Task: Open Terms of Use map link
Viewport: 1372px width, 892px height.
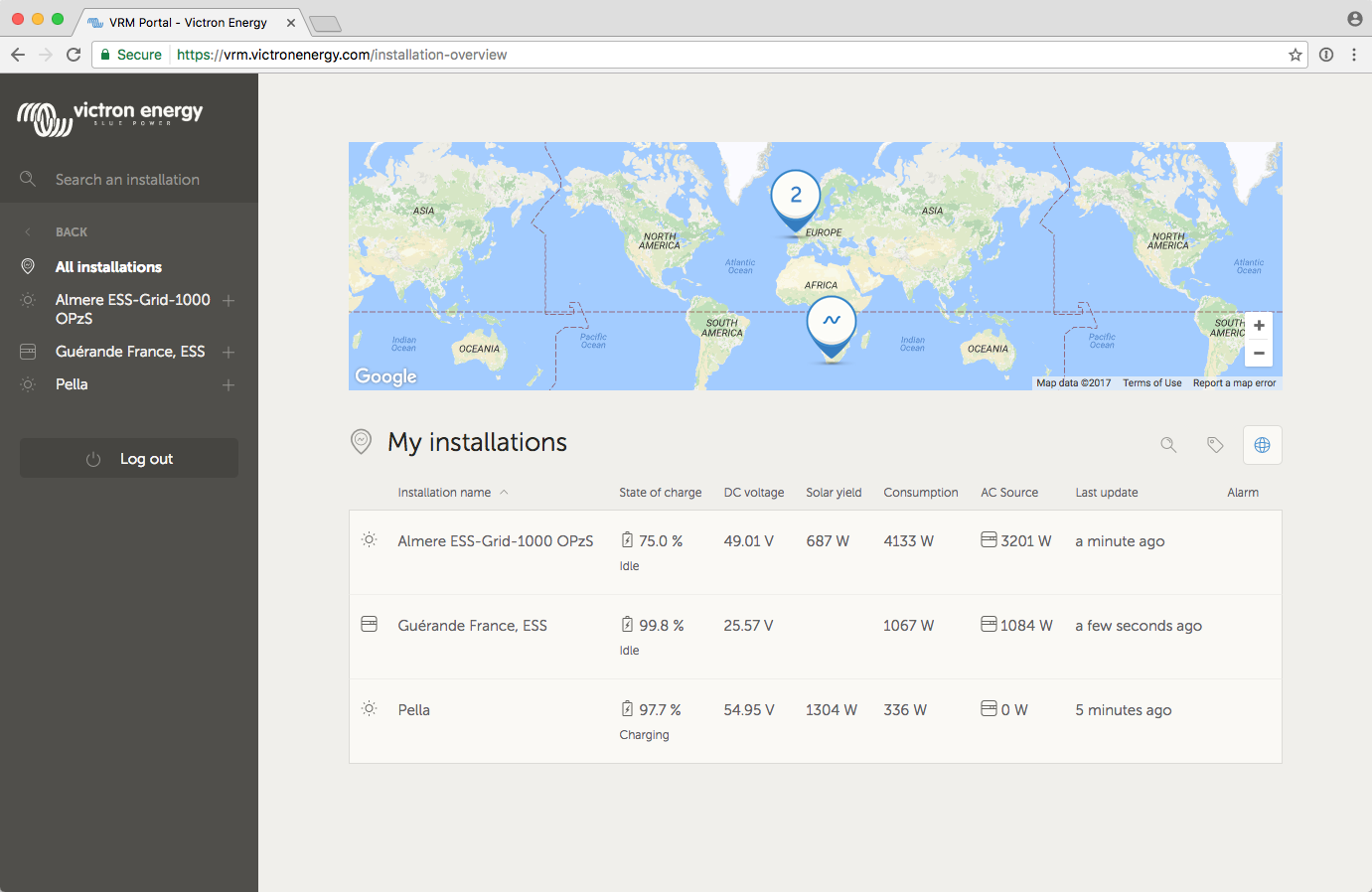Action: (1151, 383)
